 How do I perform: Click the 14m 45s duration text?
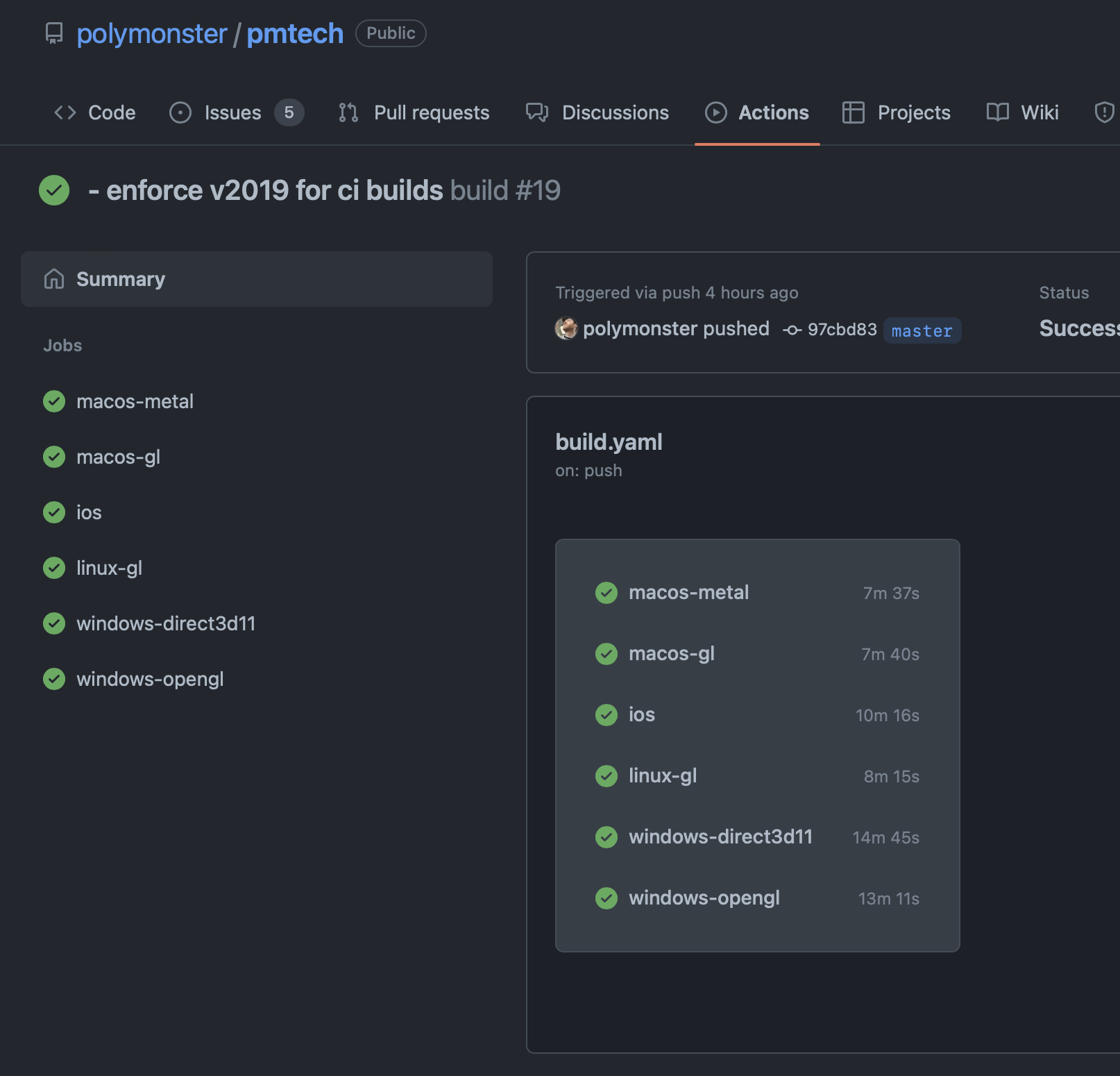[x=885, y=838]
